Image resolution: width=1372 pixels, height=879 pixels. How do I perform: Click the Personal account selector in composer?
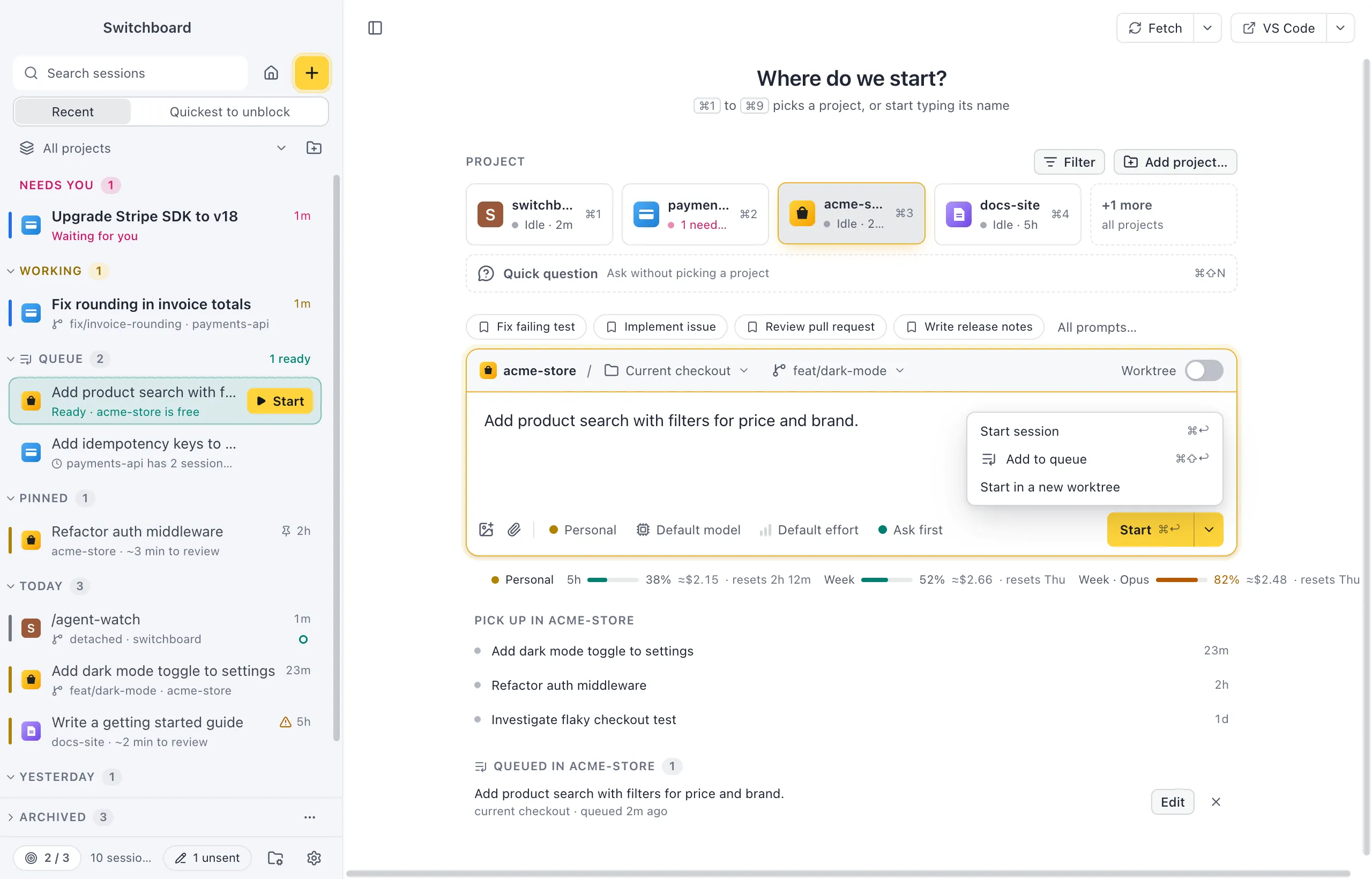pyautogui.click(x=582, y=530)
